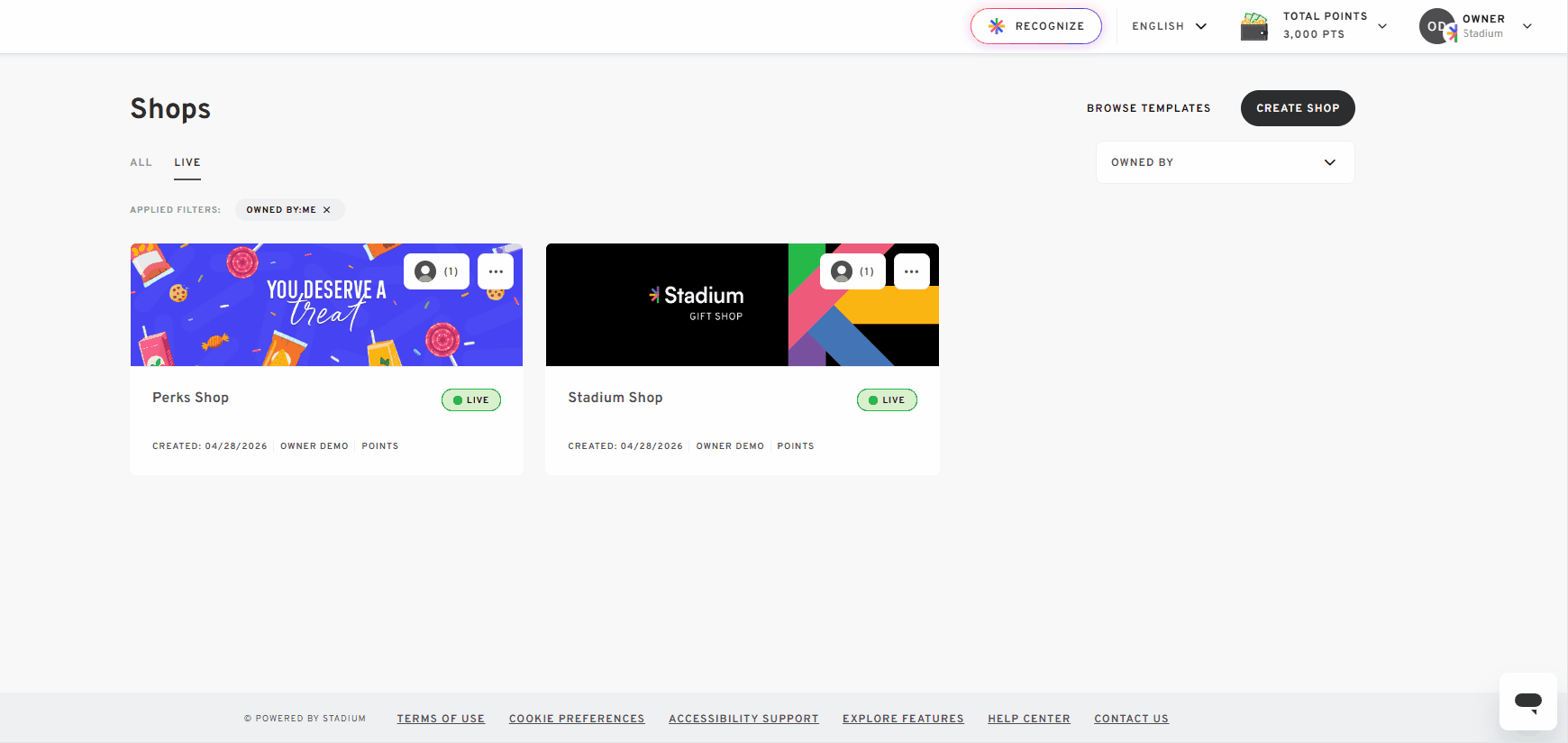Click Stadium Shop Owner Demo text
This screenshot has width=1568, height=743.
click(730, 446)
